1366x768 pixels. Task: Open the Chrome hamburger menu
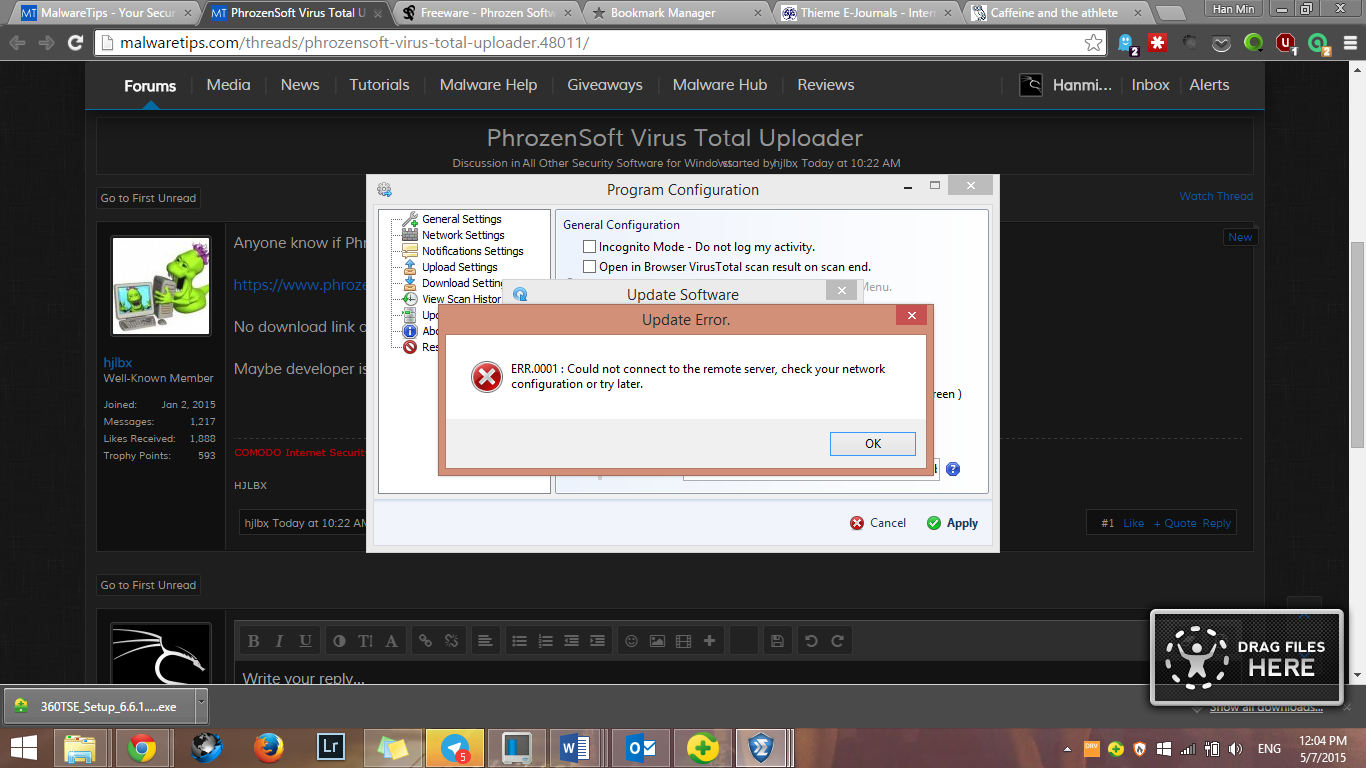click(x=1348, y=44)
